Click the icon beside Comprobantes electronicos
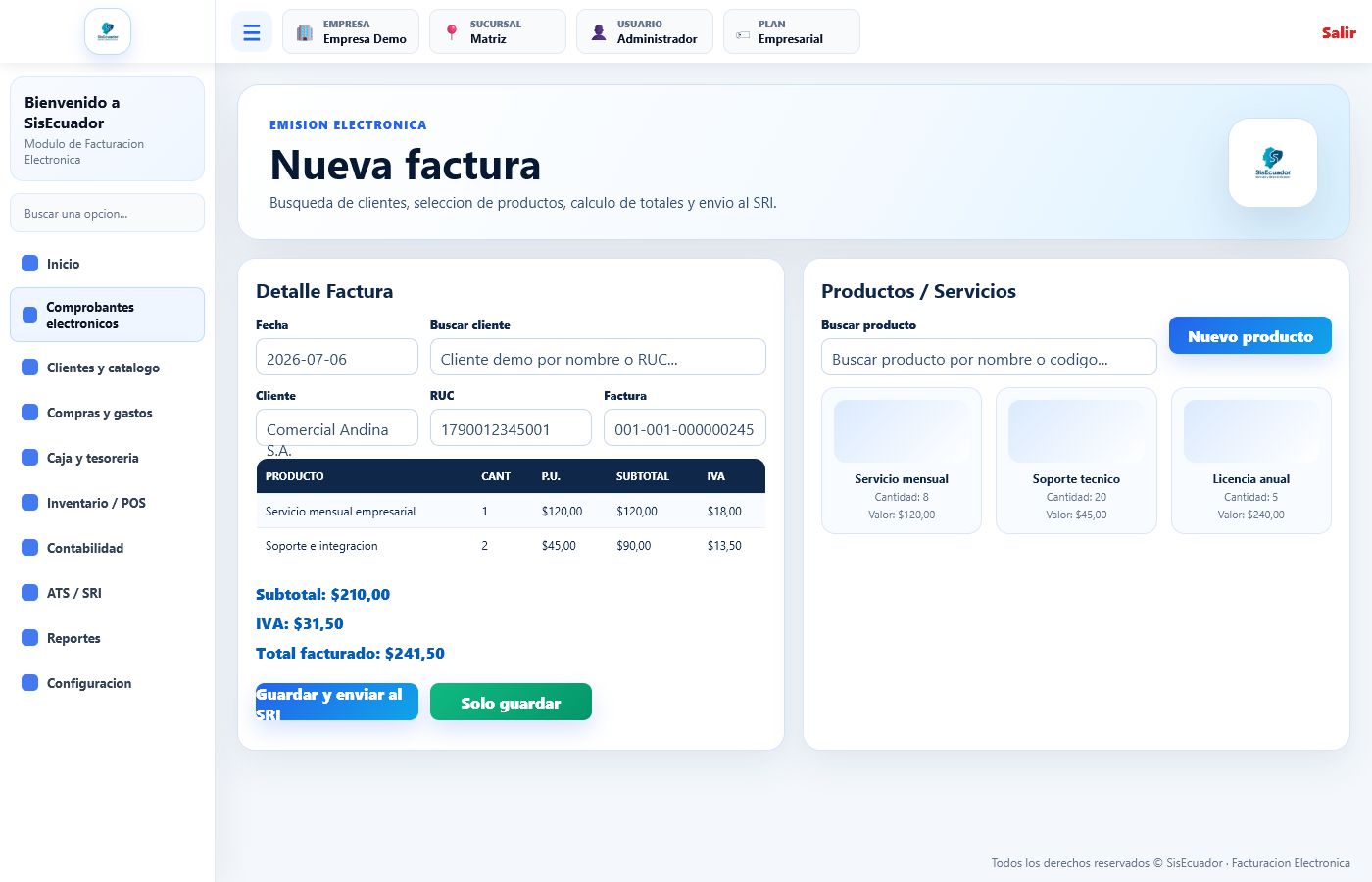This screenshot has width=1372, height=882. click(30, 315)
